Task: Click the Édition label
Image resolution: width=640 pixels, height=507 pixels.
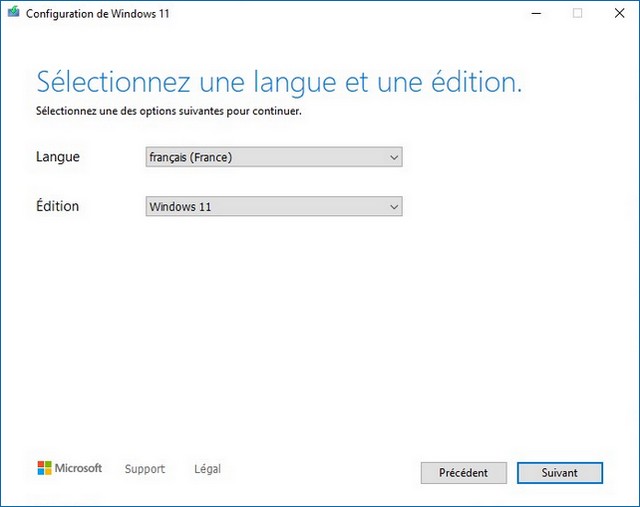Action: [x=57, y=207]
